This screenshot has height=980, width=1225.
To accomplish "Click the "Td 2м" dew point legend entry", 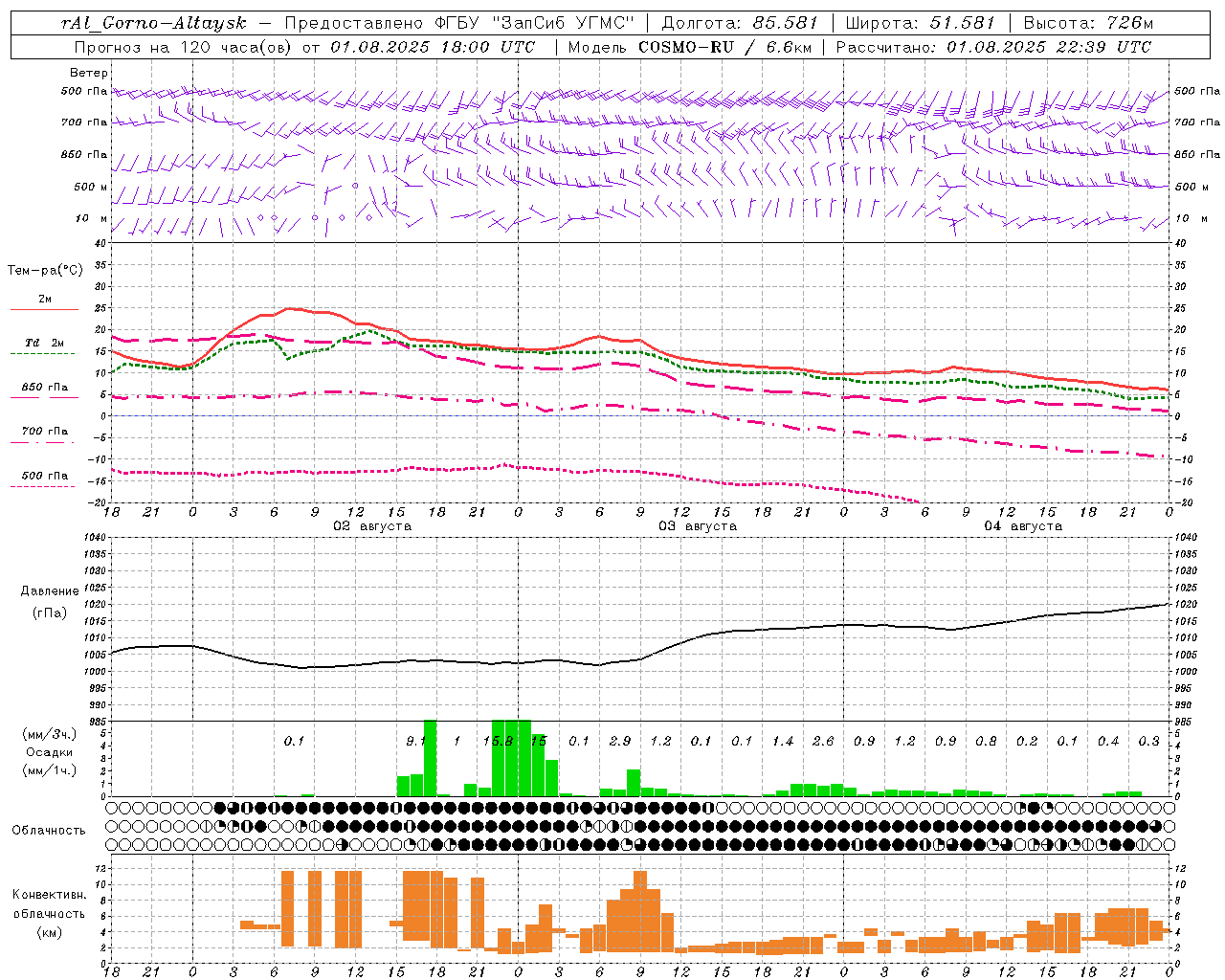I will tap(45, 343).
